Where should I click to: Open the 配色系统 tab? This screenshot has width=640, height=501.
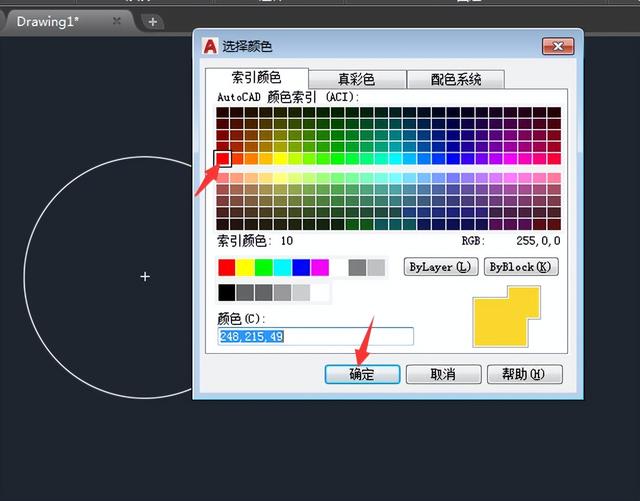[456, 79]
